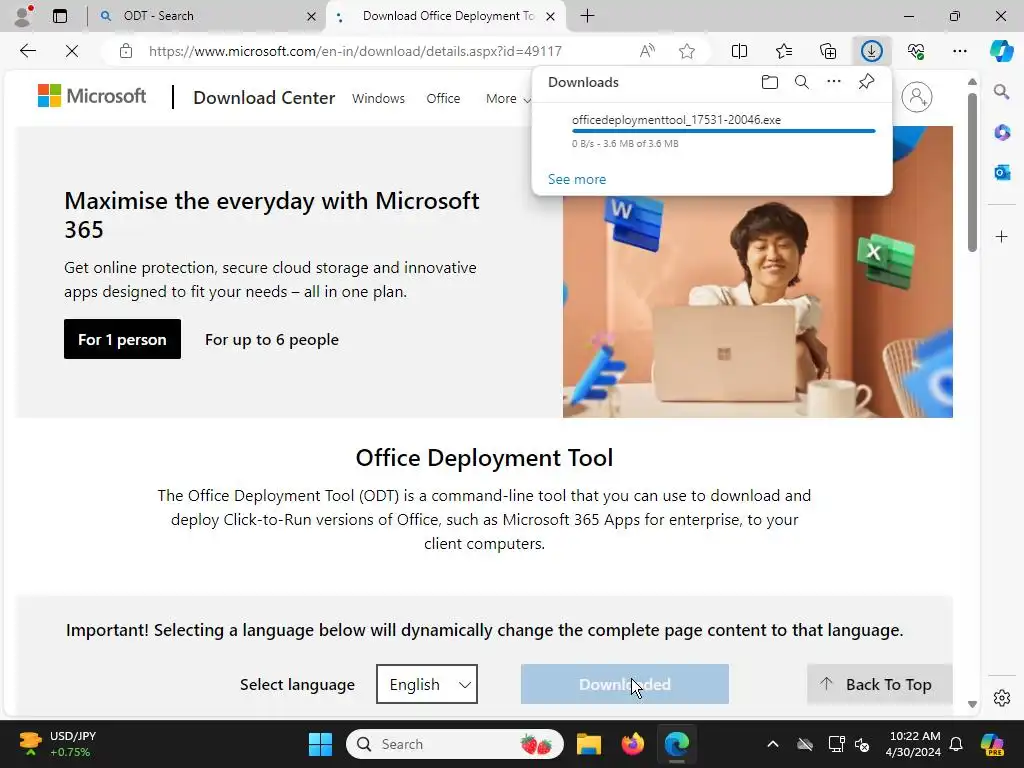Switch to the ODT - Search tab
Screen dimensions: 1024x768
[x=204, y=16]
